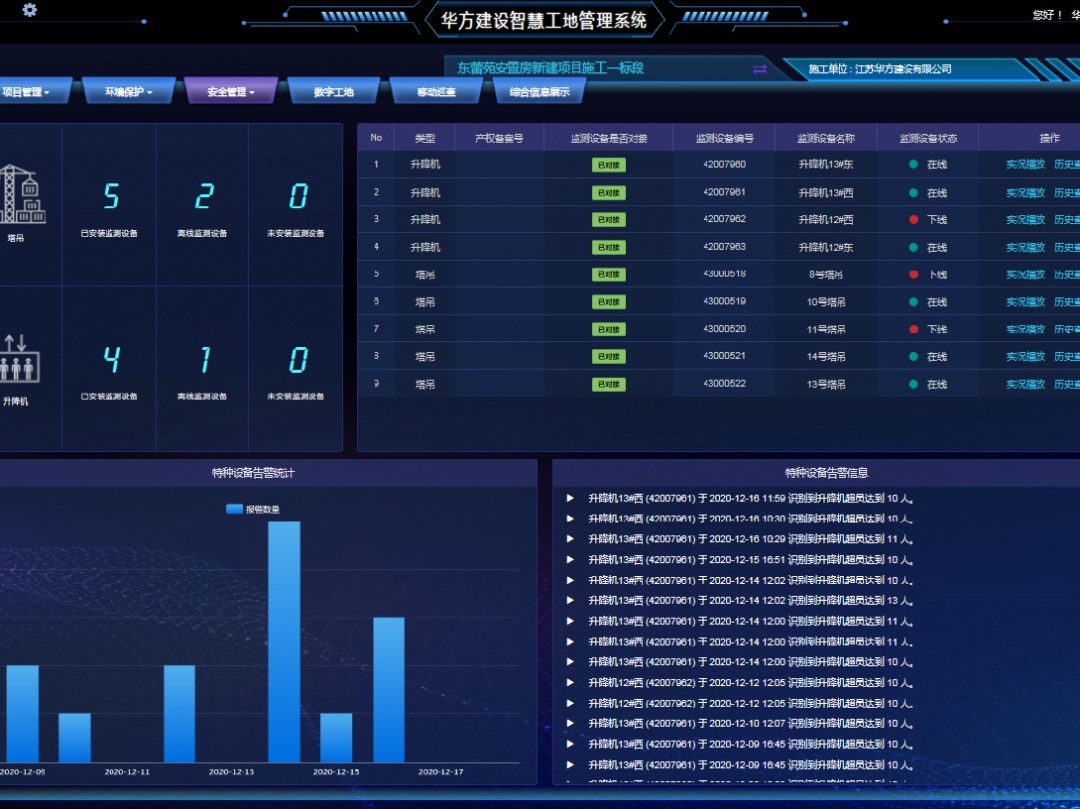
Task: Click 实况播放 link for device 42007960
Action: 1025,165
